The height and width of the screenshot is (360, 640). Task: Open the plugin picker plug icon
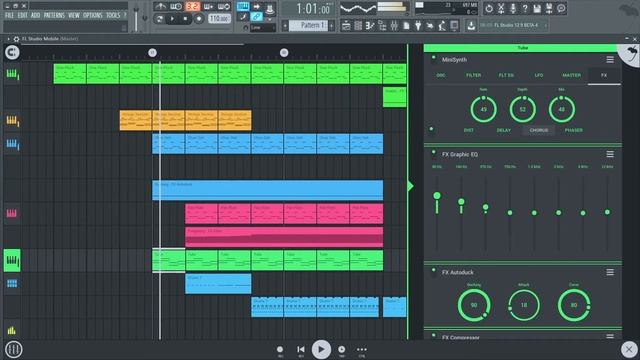(418, 26)
